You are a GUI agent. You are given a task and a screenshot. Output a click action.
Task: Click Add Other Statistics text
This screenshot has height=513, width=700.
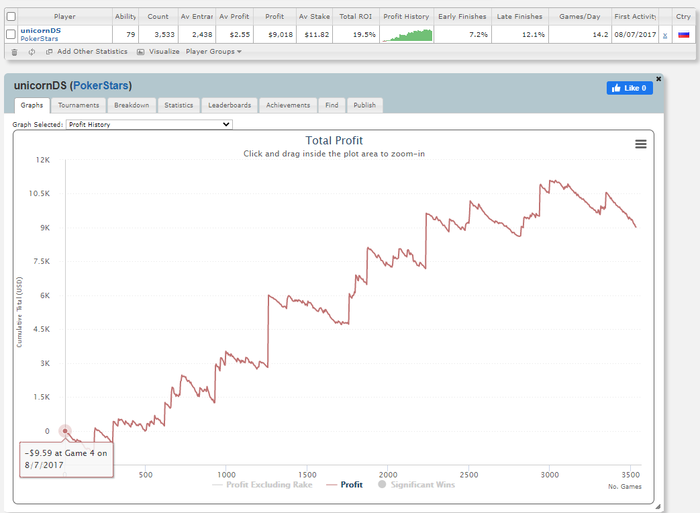pos(92,52)
